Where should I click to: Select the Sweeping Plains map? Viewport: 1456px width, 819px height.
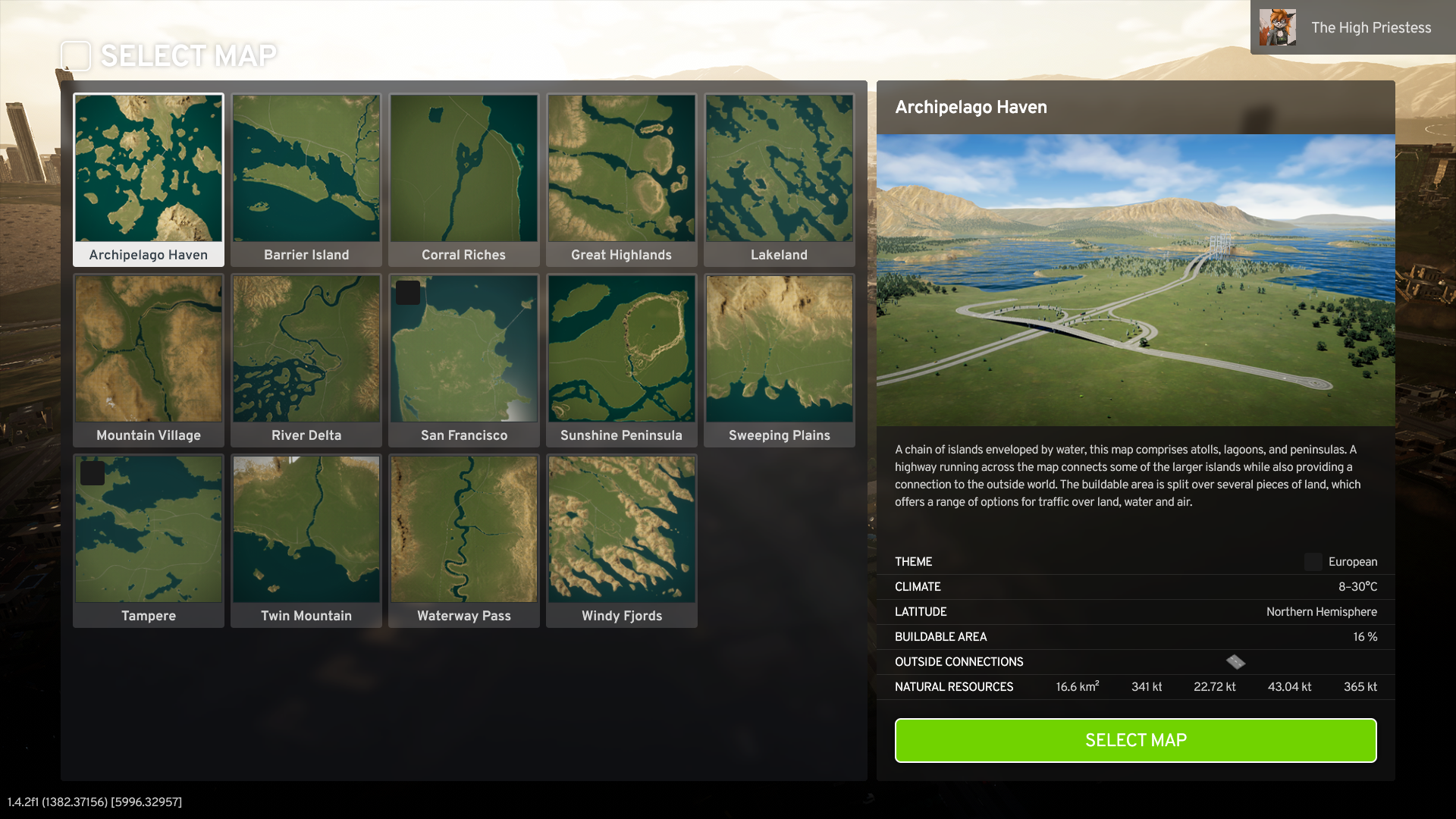tap(780, 360)
